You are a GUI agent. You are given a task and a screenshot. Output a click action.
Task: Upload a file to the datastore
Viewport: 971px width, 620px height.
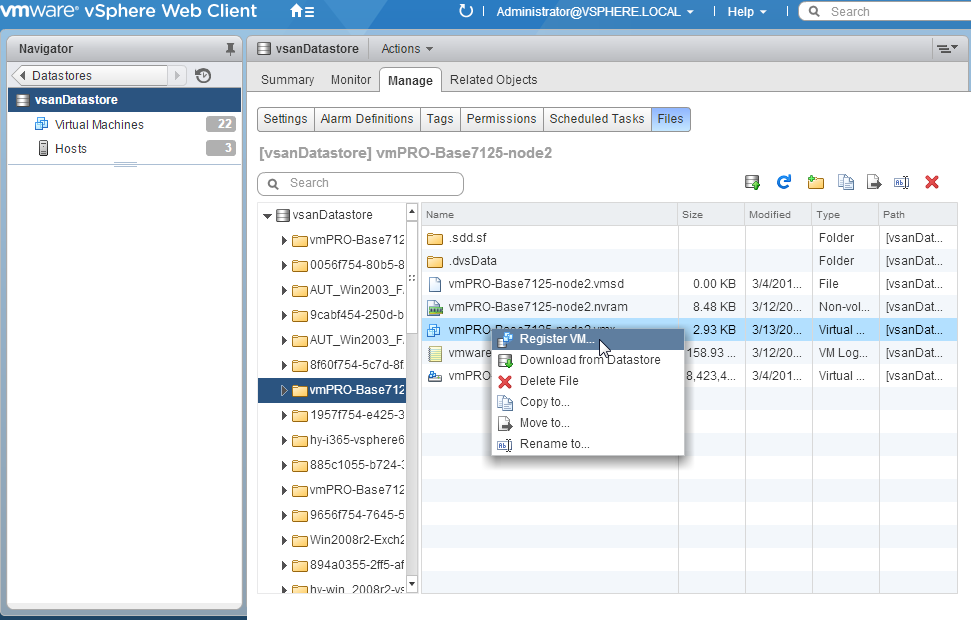point(752,183)
